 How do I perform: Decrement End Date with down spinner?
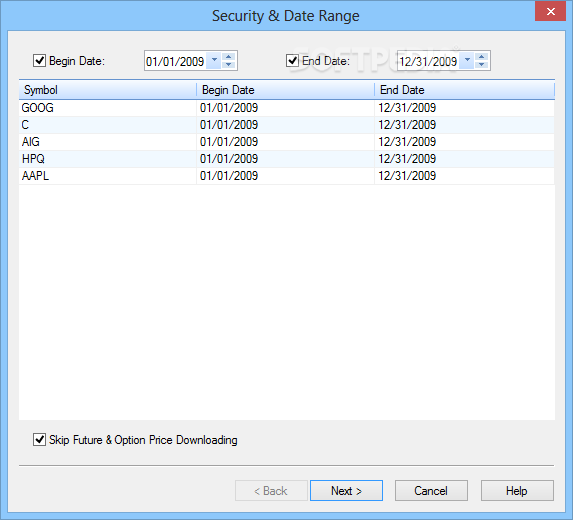pos(482,65)
